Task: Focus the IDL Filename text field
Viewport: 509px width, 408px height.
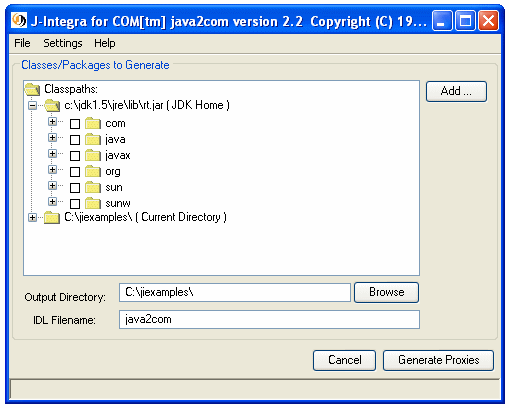Action: coord(269,319)
